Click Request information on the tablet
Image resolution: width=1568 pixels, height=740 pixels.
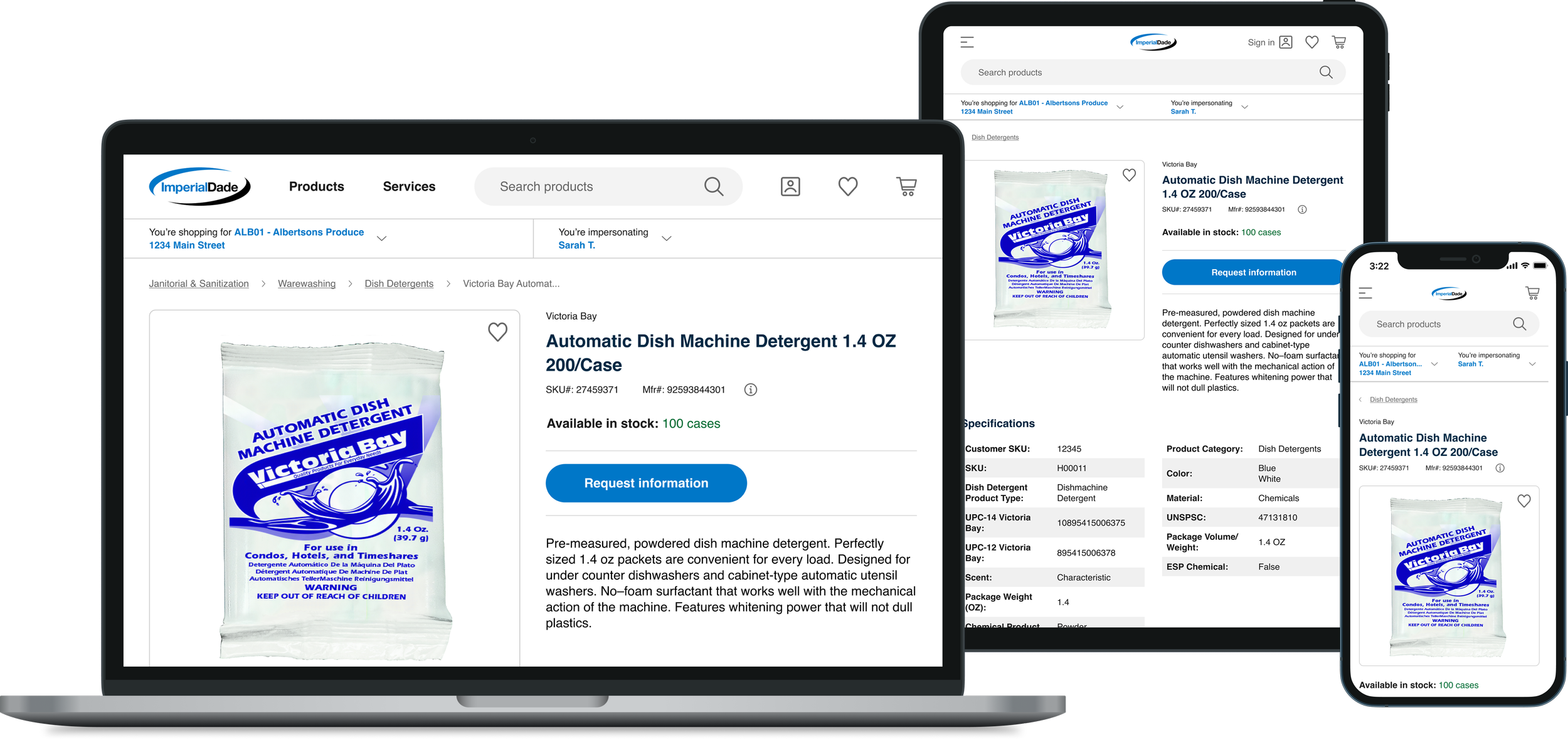(x=1253, y=272)
